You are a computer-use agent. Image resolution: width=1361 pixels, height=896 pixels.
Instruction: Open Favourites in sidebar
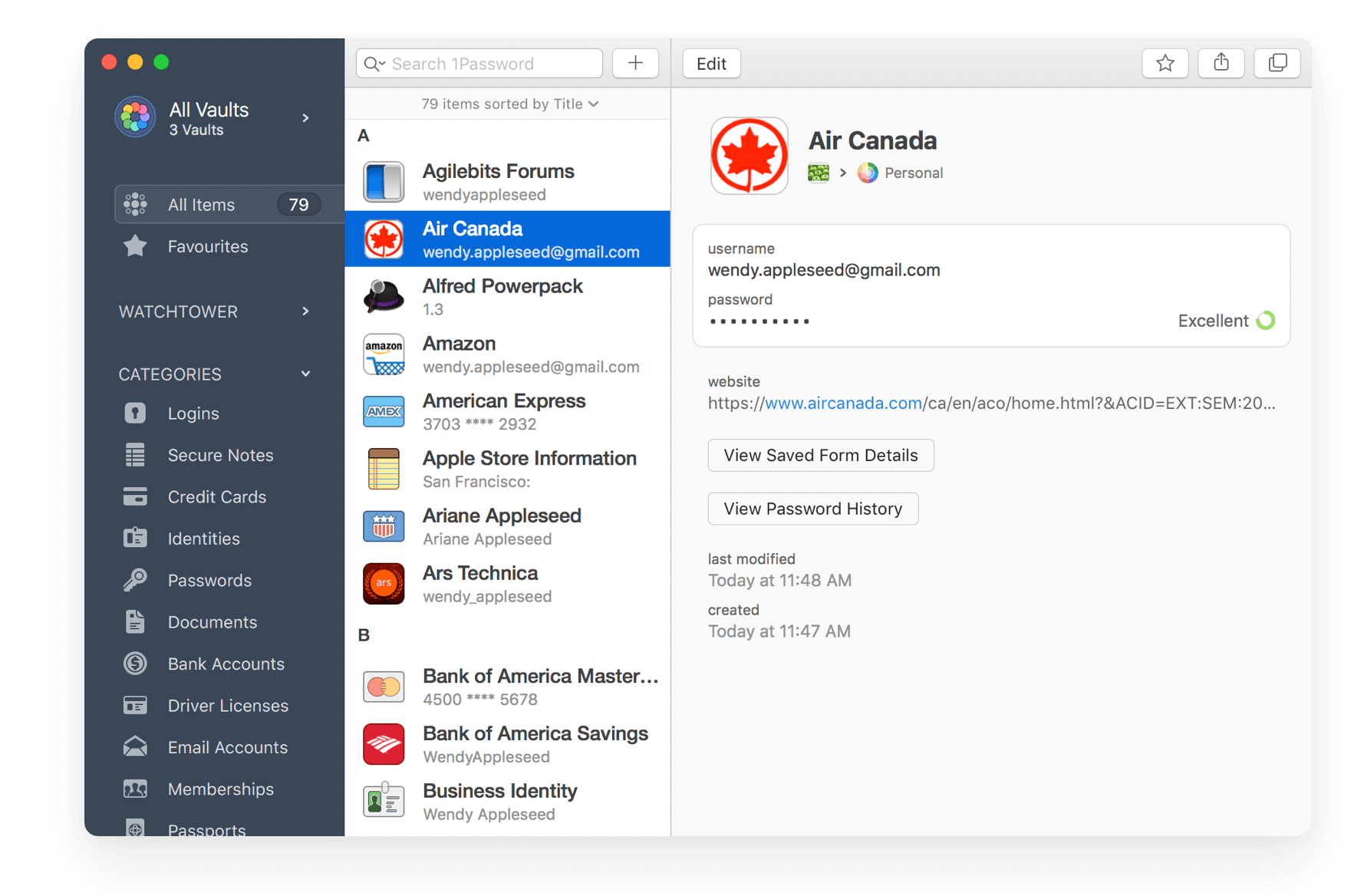(208, 246)
